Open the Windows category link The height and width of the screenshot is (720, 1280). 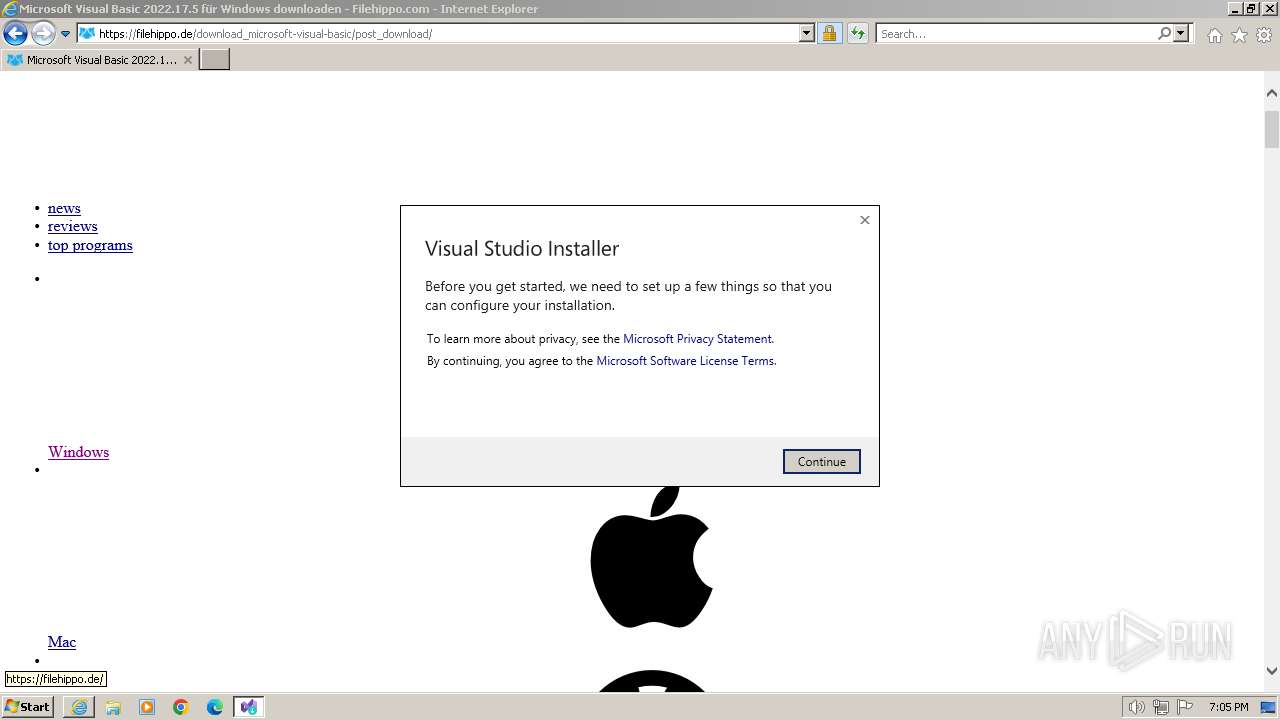pos(78,452)
